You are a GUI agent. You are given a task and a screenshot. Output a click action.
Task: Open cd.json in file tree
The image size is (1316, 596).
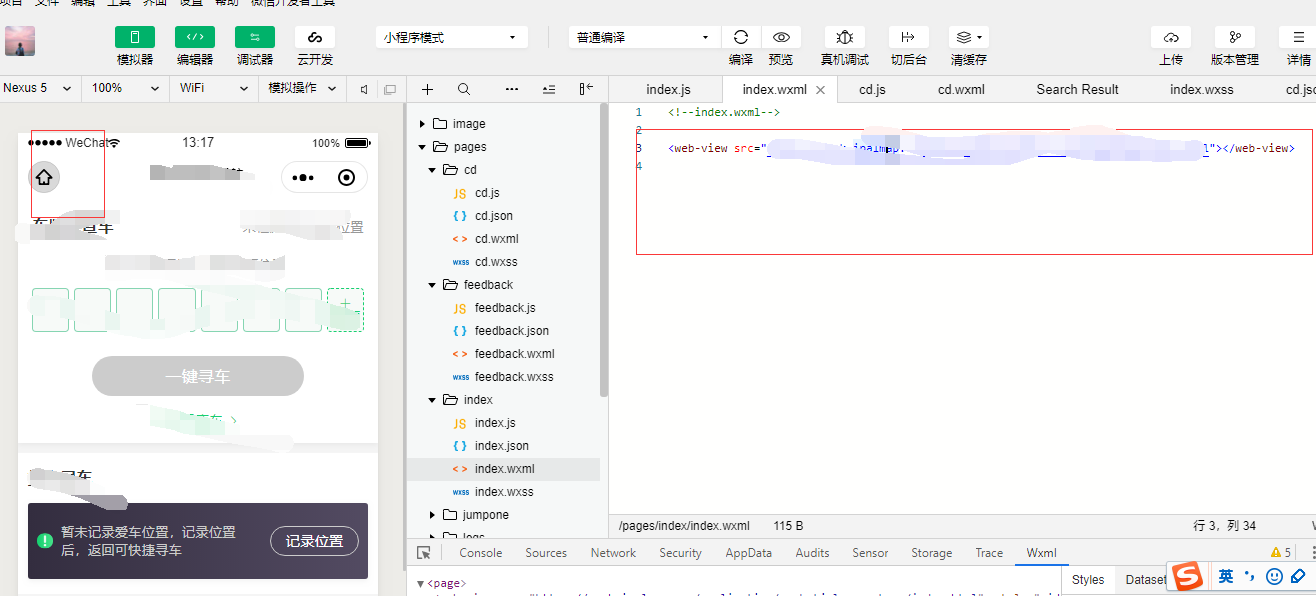click(x=494, y=216)
